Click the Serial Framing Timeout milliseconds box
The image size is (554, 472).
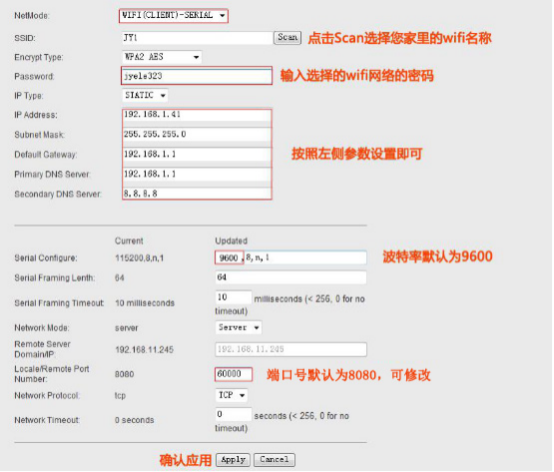point(234,297)
